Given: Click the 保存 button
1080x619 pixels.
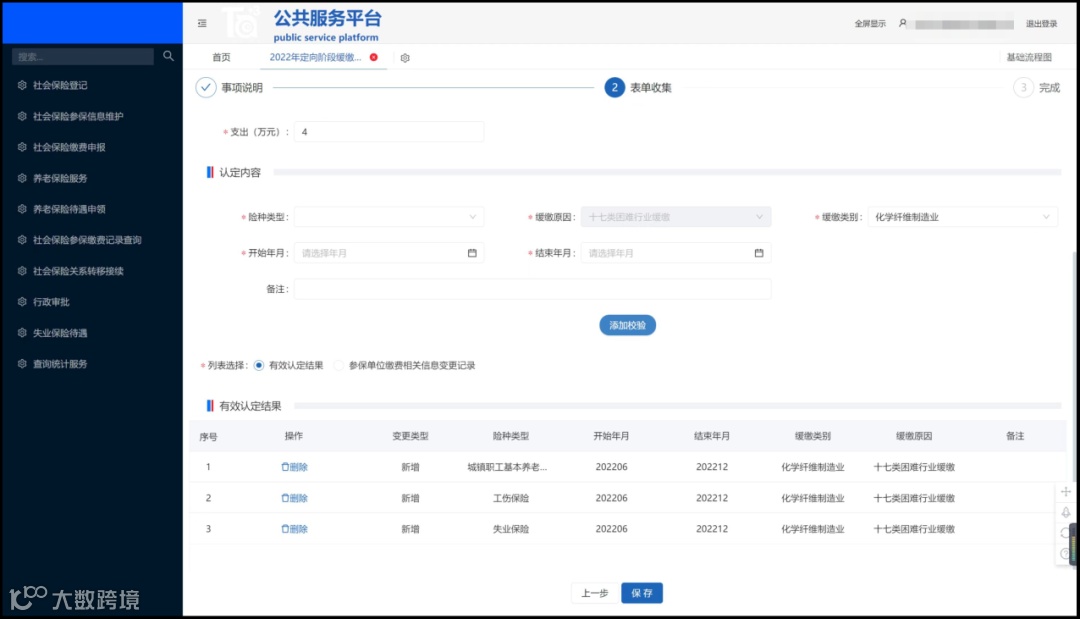Looking at the screenshot, I should tap(642, 593).
